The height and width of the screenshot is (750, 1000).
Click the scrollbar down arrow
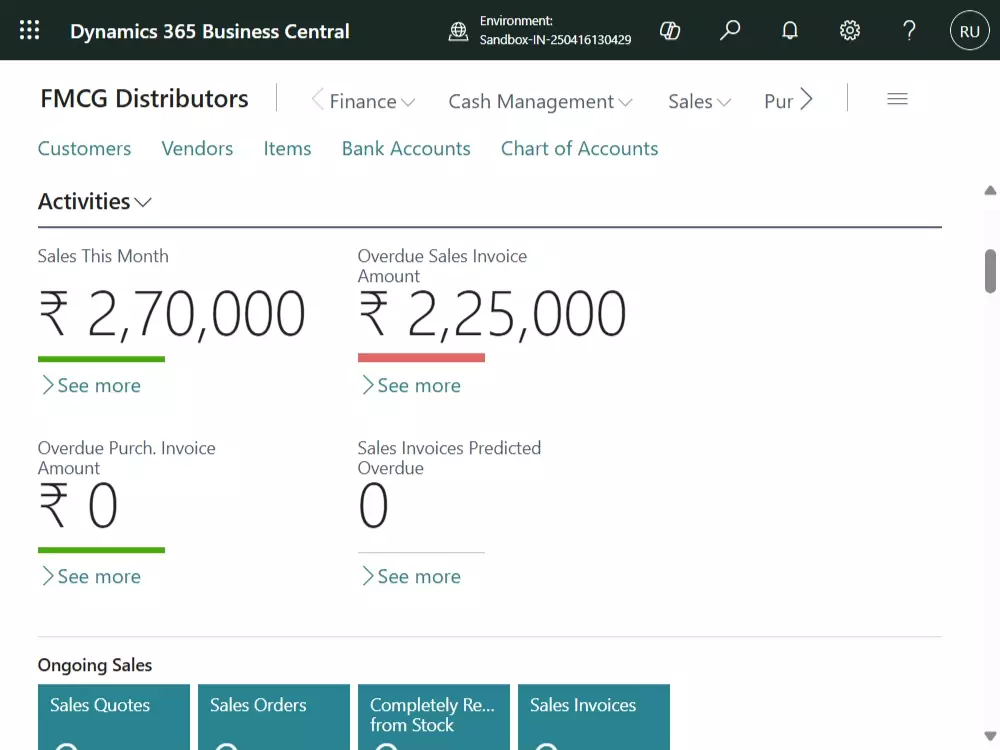pyautogui.click(x=990, y=735)
